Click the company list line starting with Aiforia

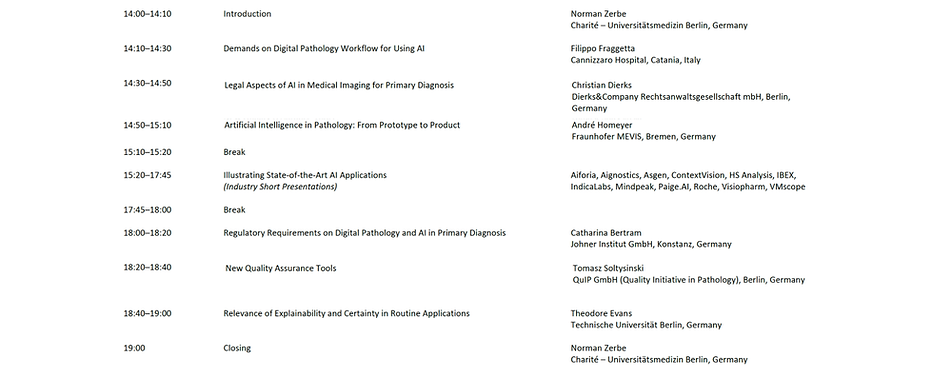(x=684, y=175)
